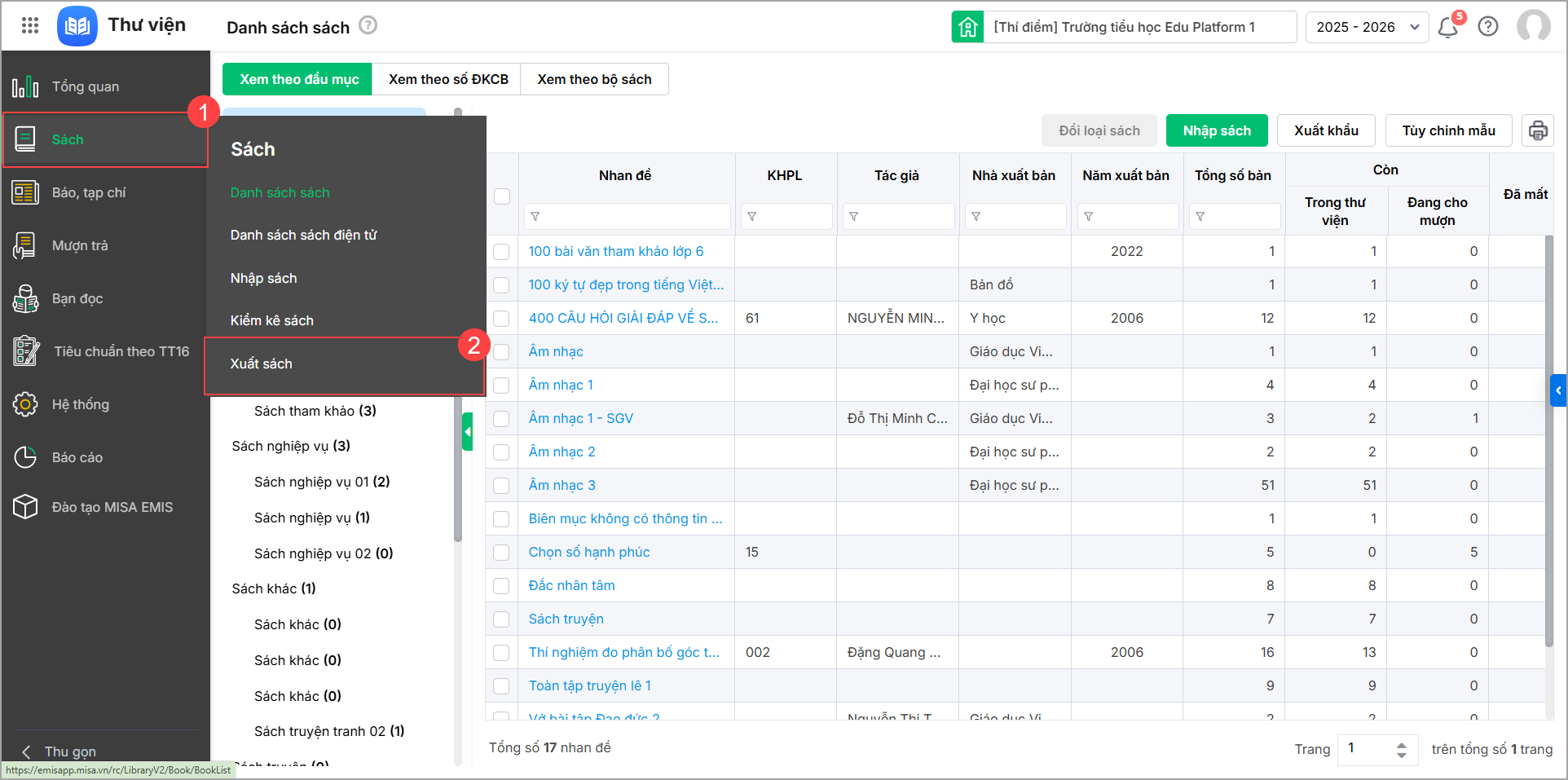Check the row for Toàn tập truyện lê 1
Screen dimensions: 1568x780
(x=502, y=686)
